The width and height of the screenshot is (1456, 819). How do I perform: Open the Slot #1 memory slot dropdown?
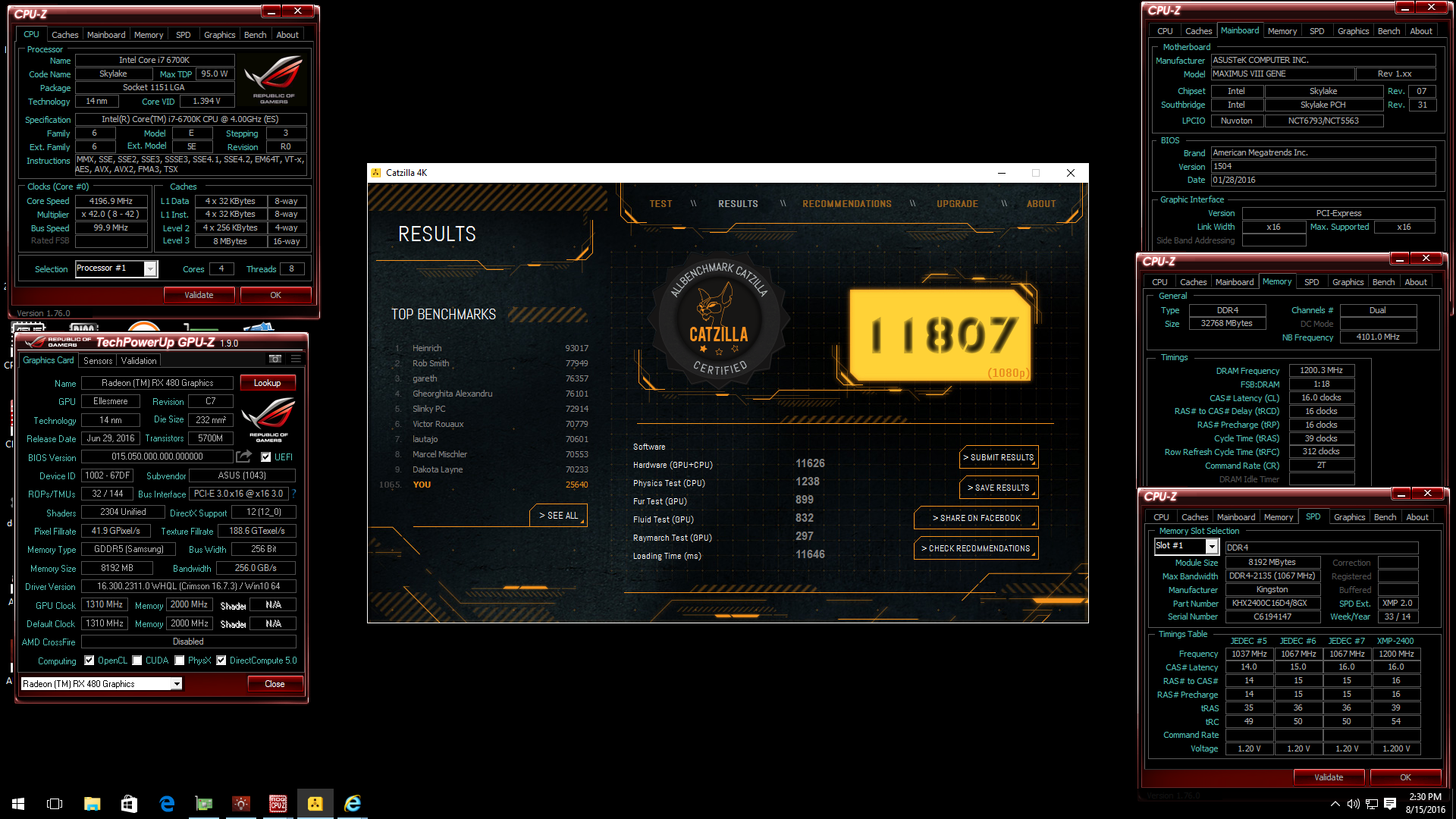pos(1212,547)
